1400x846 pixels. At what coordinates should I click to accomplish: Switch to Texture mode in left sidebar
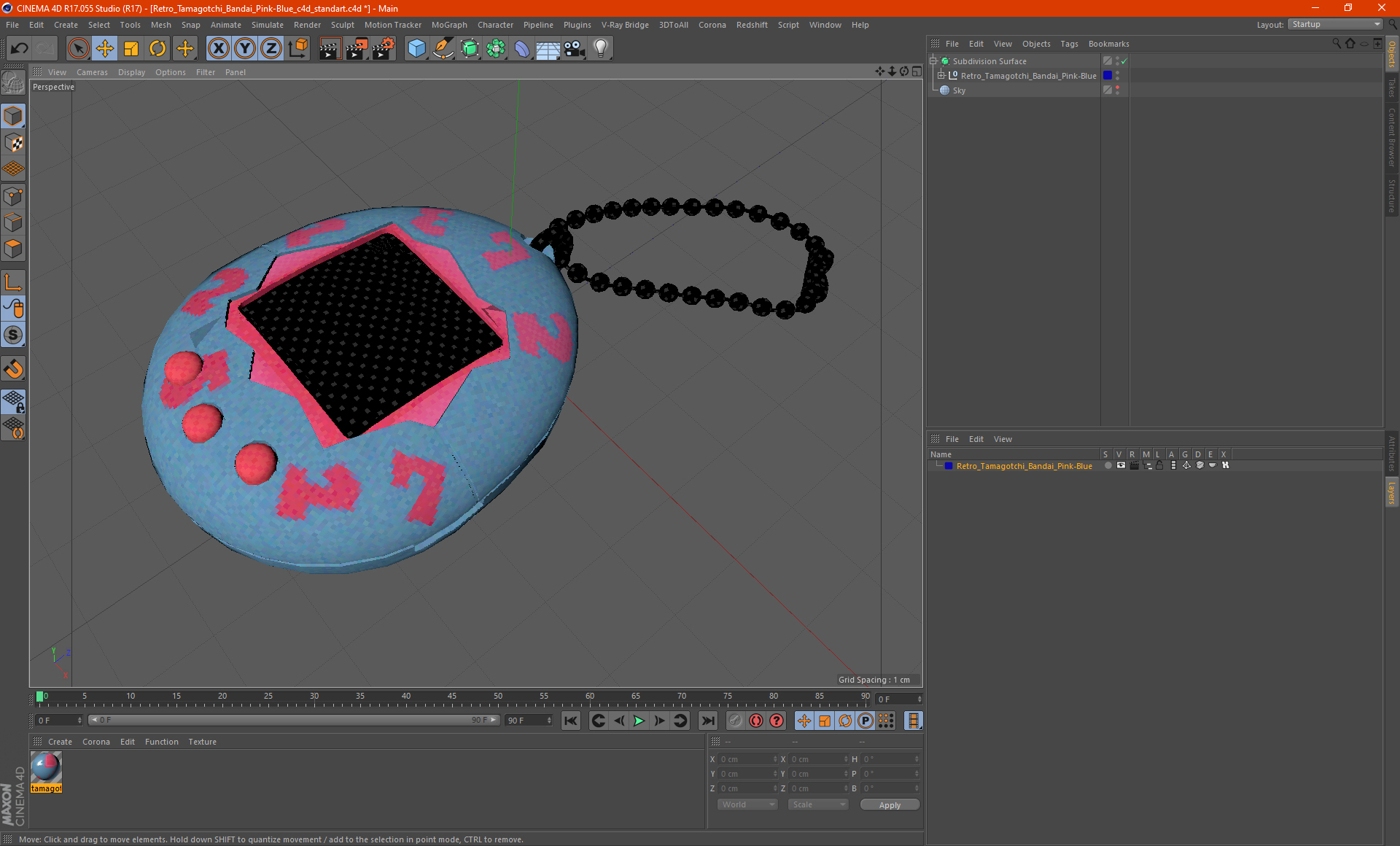tap(13, 143)
